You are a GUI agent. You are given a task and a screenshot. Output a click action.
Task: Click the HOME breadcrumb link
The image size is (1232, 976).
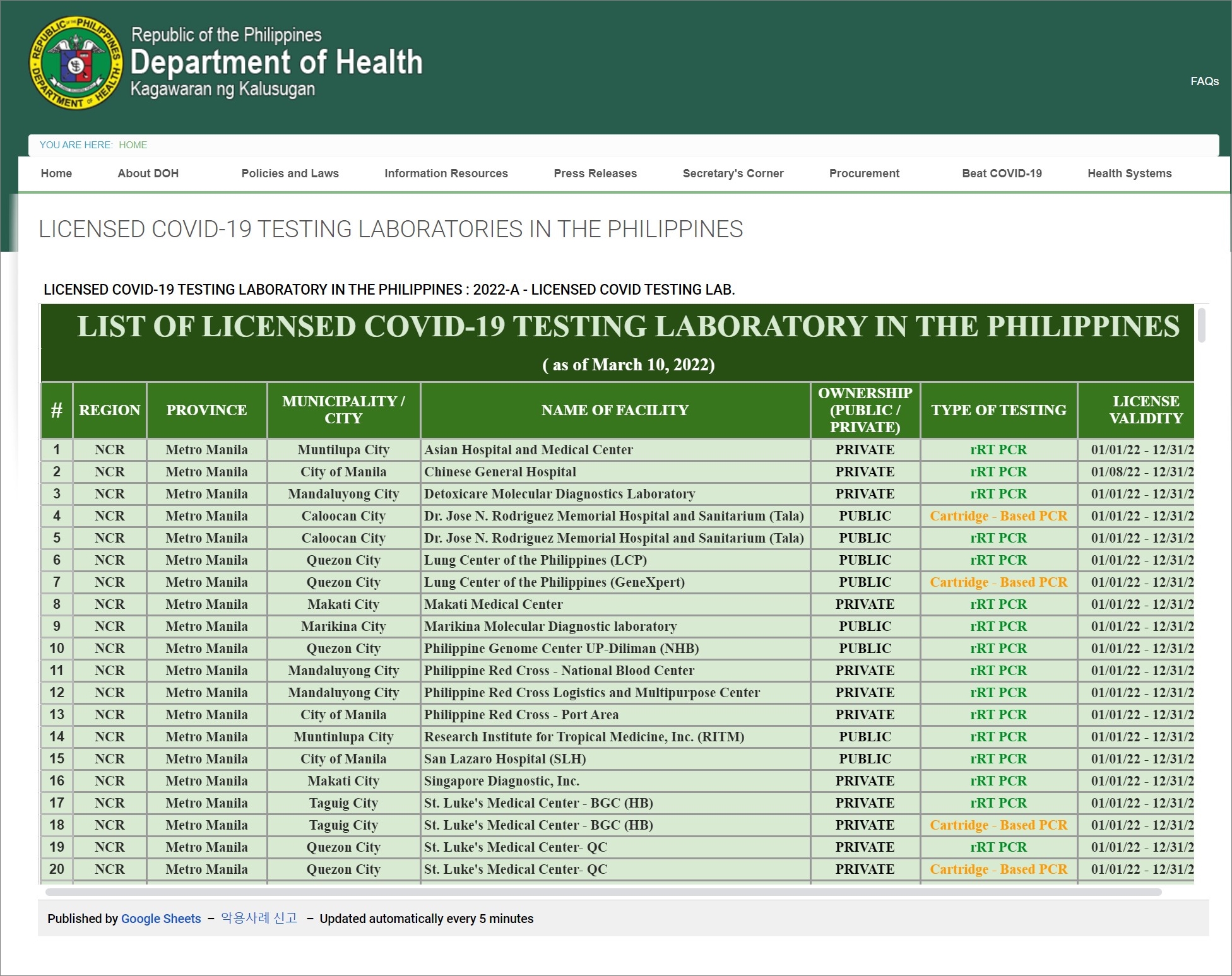coord(133,145)
